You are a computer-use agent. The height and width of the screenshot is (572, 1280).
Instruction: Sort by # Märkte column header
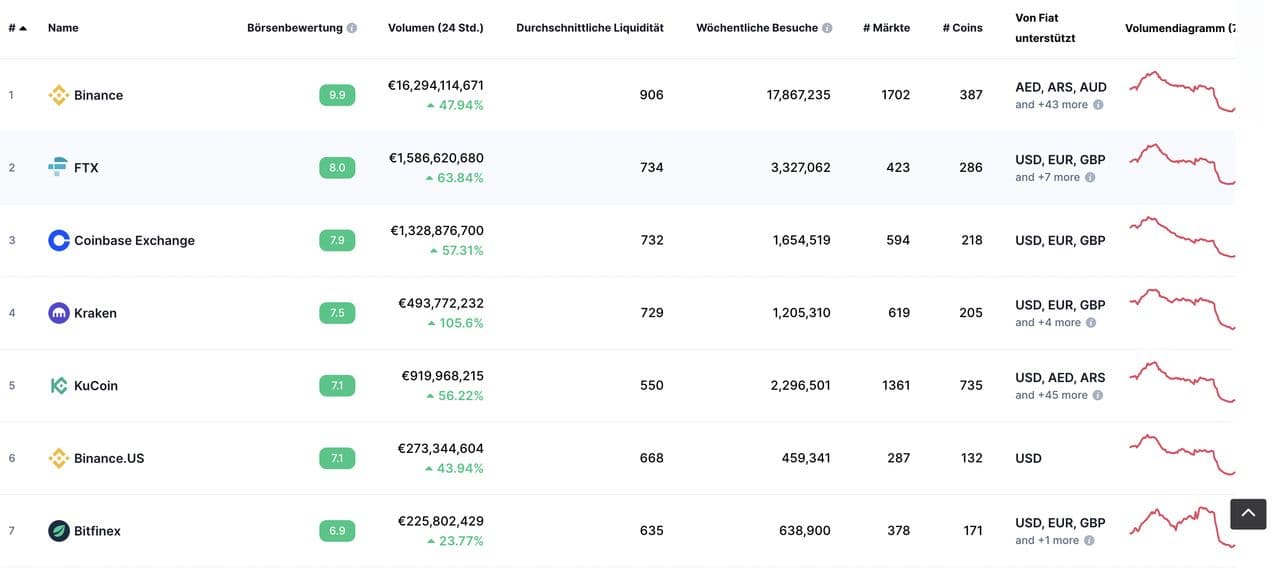[886, 28]
